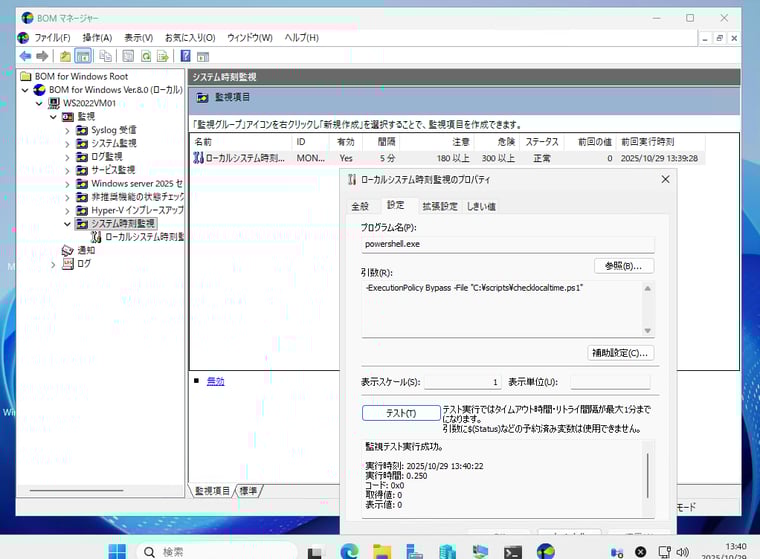Select the BOM for Windows Root folder
The width and height of the screenshot is (760, 559).
click(81, 77)
